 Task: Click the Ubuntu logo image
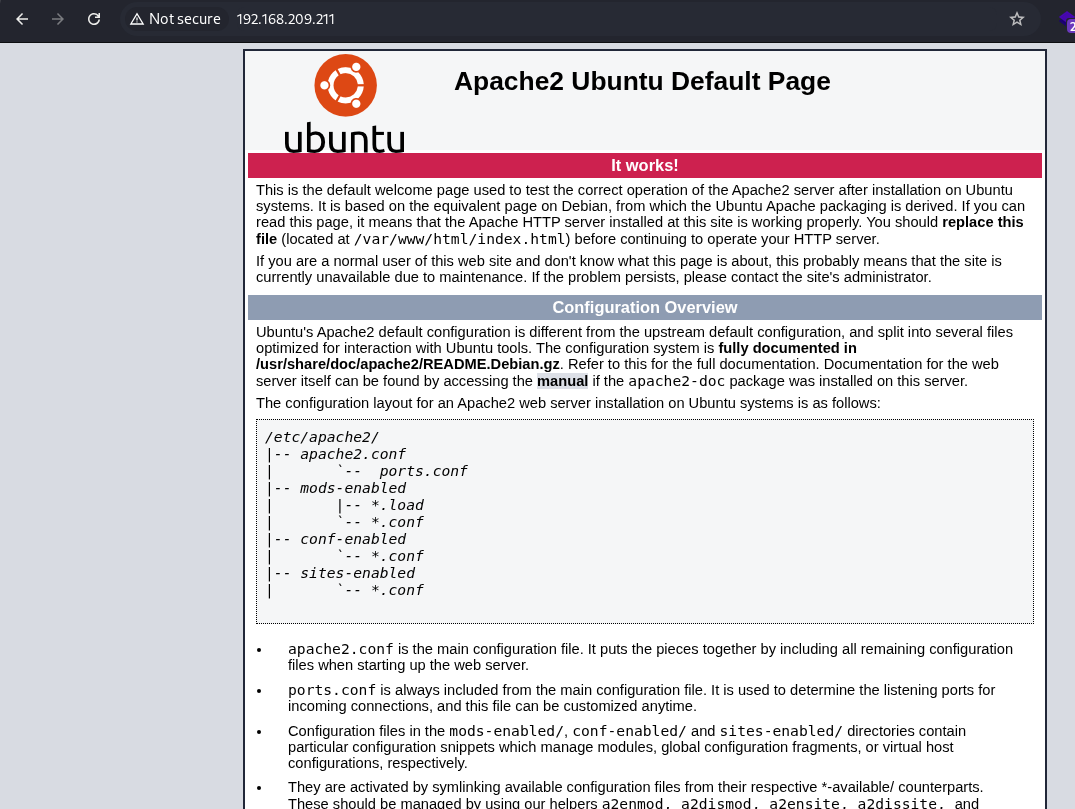tap(345, 104)
